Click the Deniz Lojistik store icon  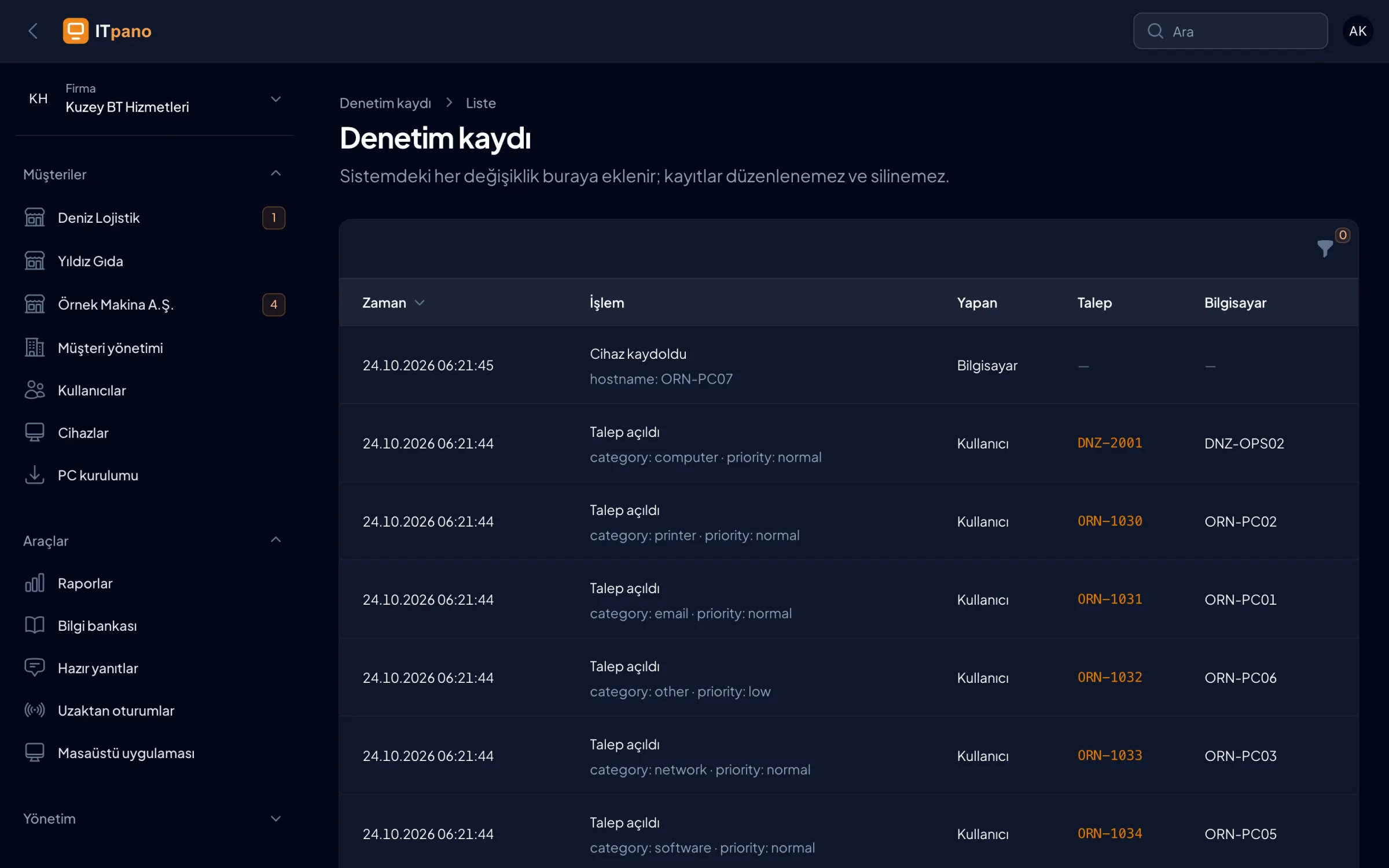point(34,218)
